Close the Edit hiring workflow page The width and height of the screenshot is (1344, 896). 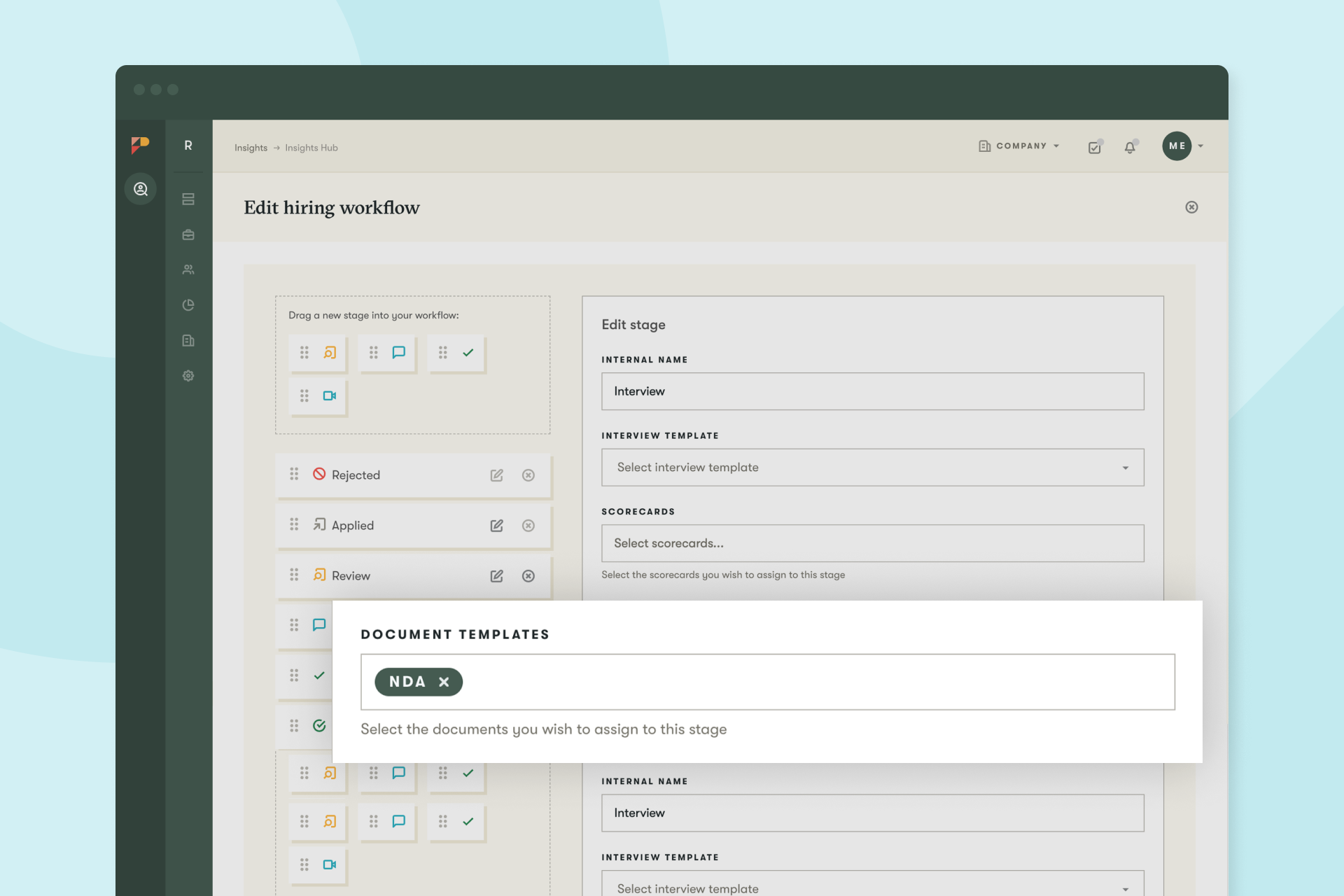(1191, 207)
